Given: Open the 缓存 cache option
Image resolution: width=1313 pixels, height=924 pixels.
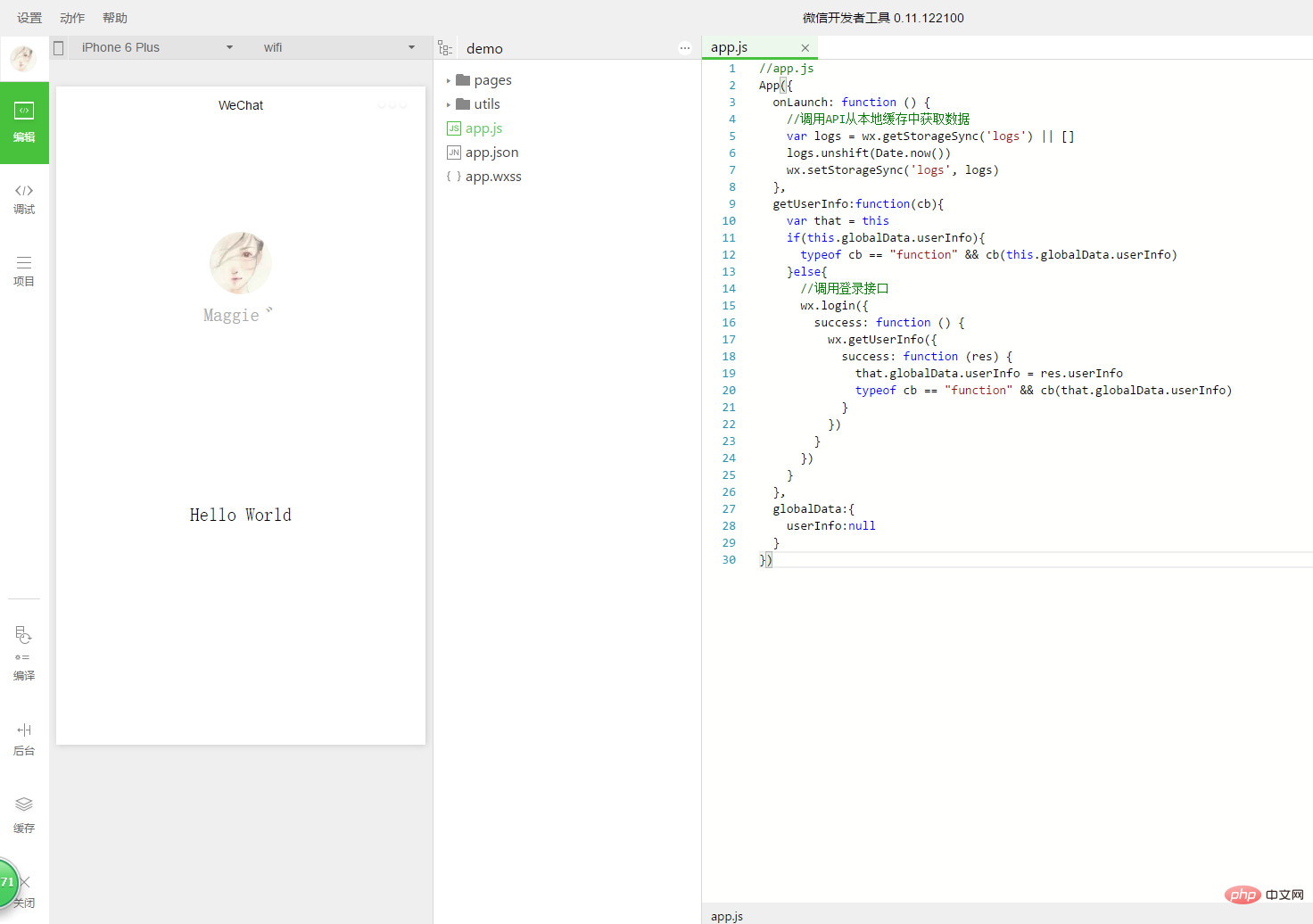Looking at the screenshot, I should [x=24, y=816].
